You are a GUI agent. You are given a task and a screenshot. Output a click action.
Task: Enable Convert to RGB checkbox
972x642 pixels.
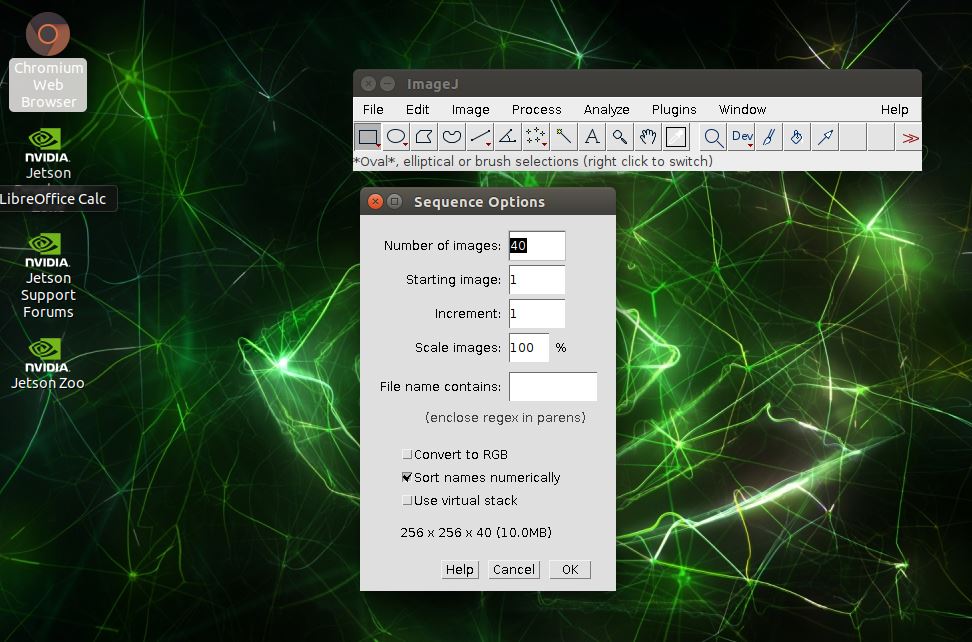point(407,455)
